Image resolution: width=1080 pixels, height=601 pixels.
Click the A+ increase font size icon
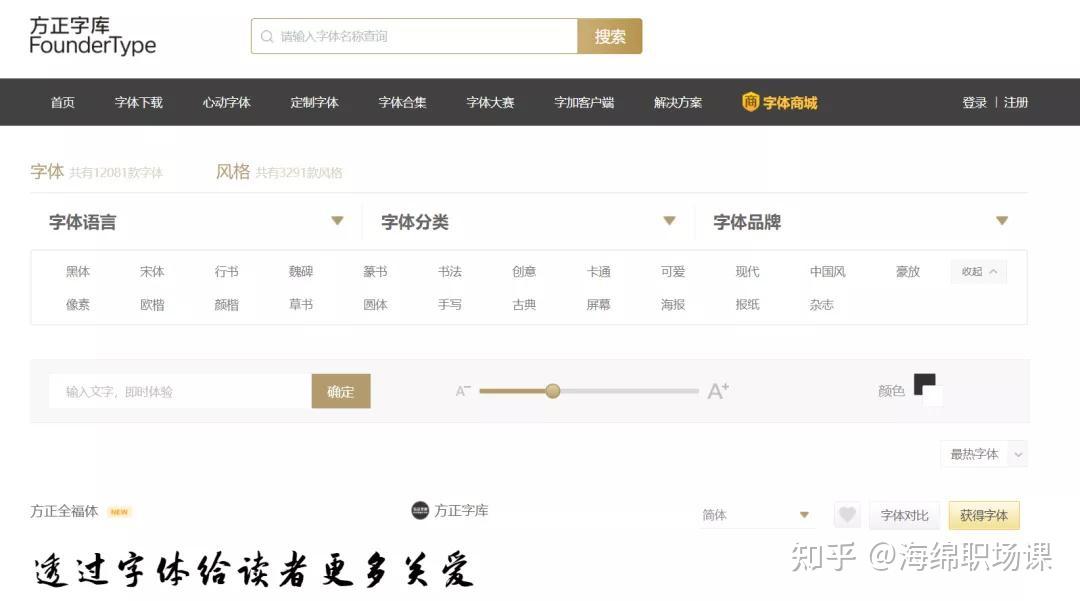tap(718, 391)
